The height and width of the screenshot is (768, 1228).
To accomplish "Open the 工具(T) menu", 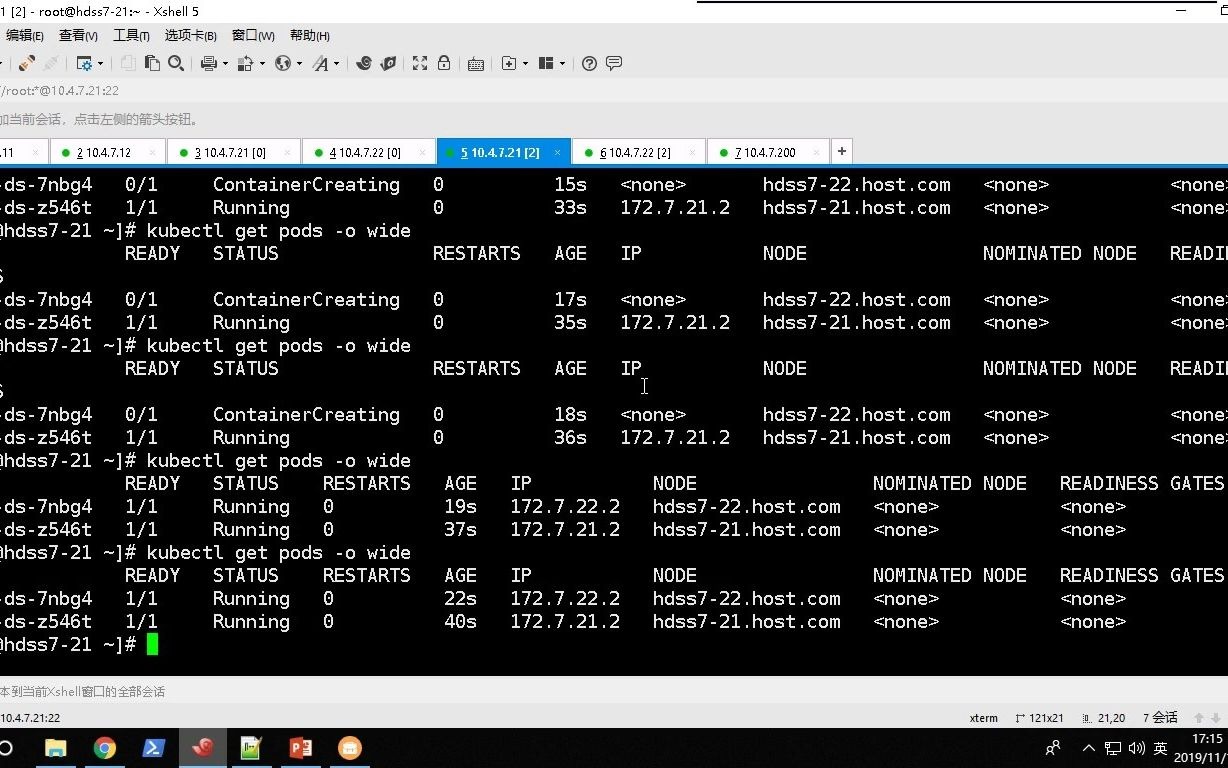I will (x=131, y=36).
